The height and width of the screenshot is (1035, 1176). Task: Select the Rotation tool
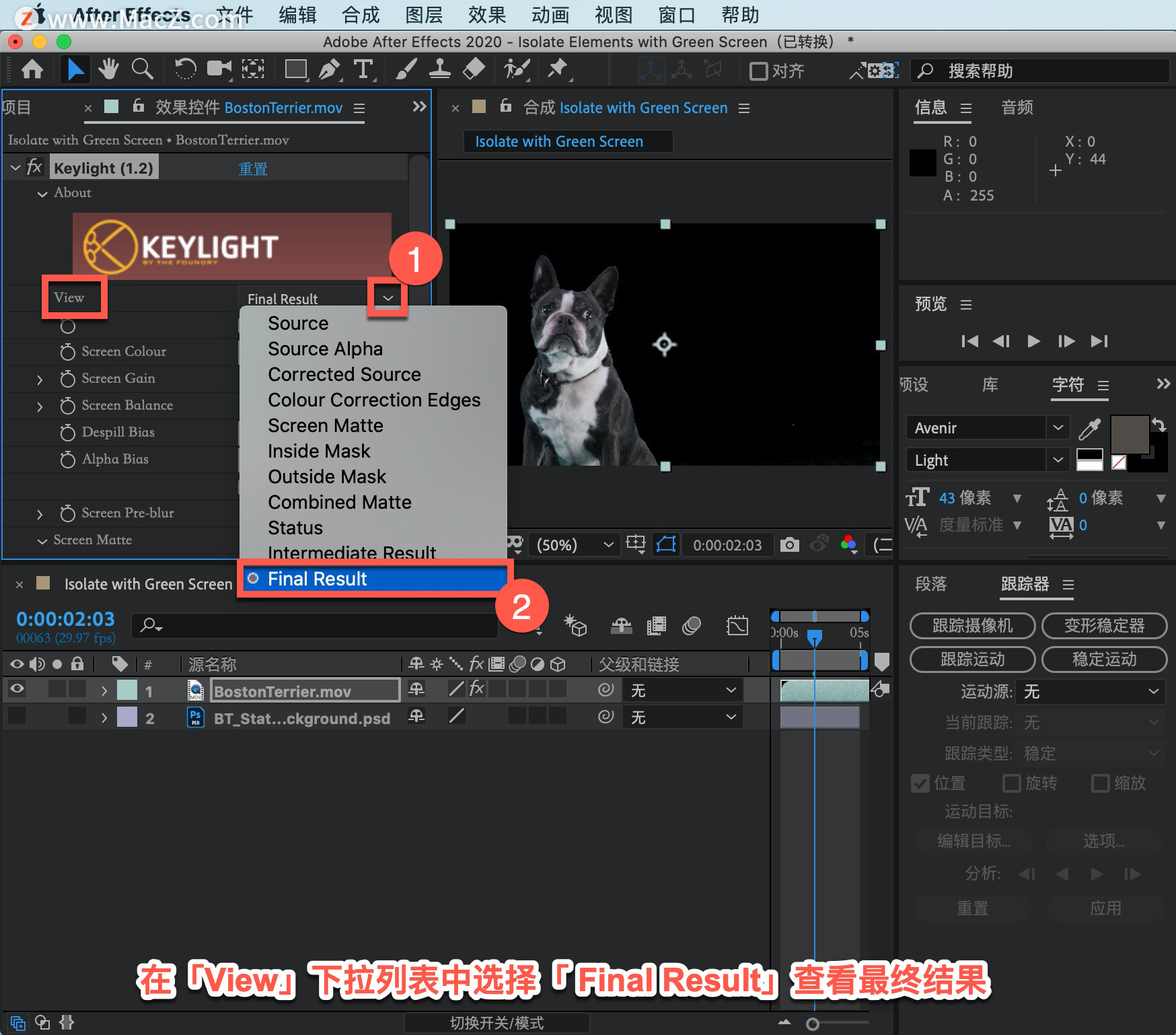184,69
